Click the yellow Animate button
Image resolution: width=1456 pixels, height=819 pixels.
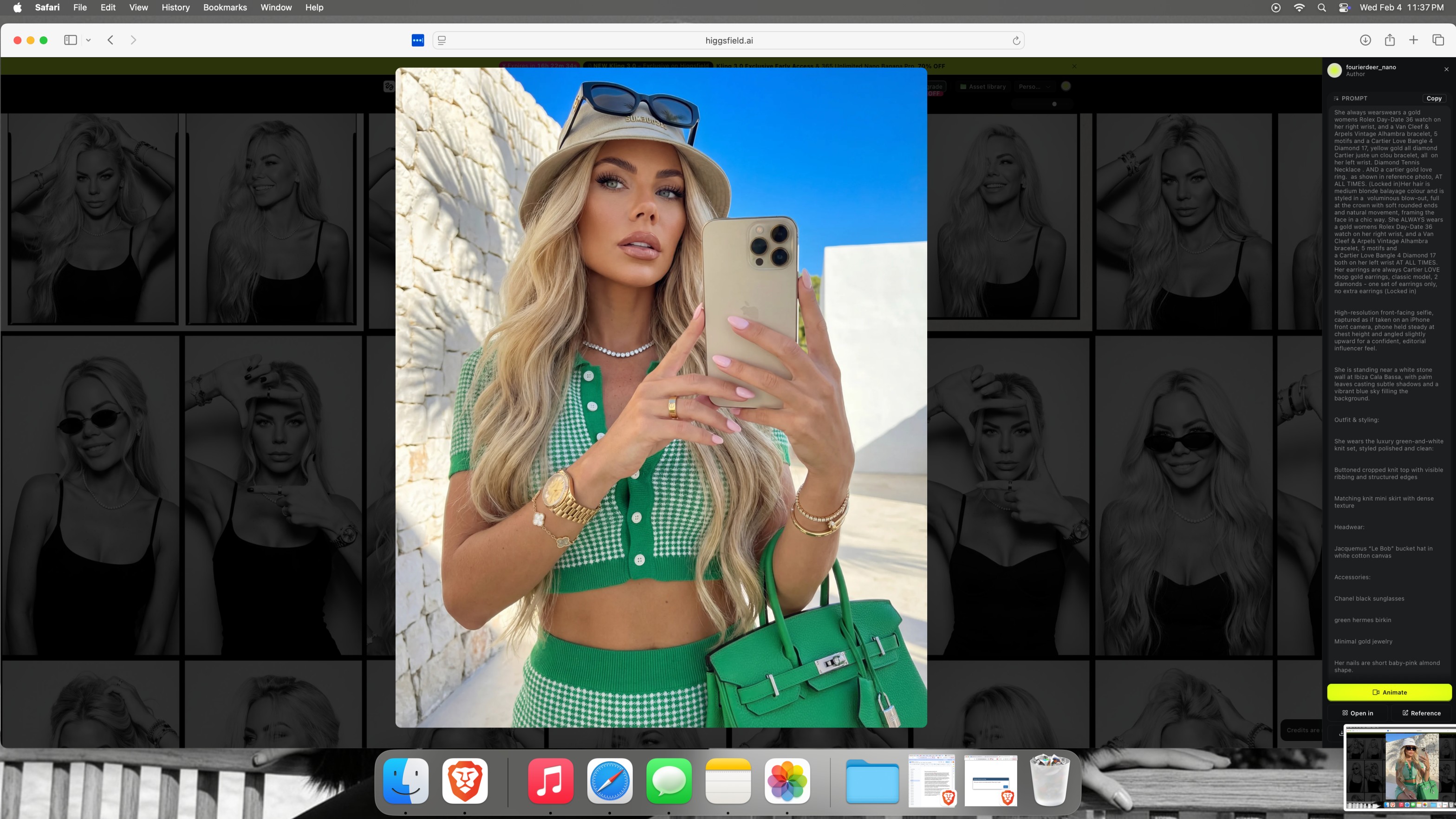(1389, 692)
